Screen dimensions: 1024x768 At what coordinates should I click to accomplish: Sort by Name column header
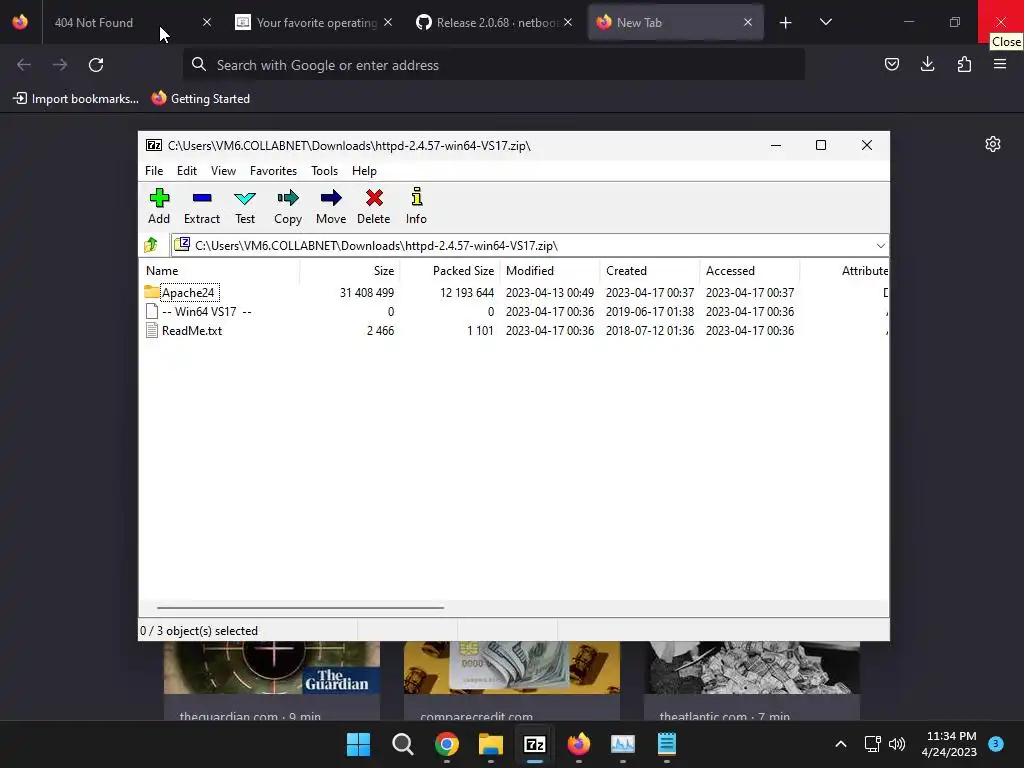[x=220, y=270]
